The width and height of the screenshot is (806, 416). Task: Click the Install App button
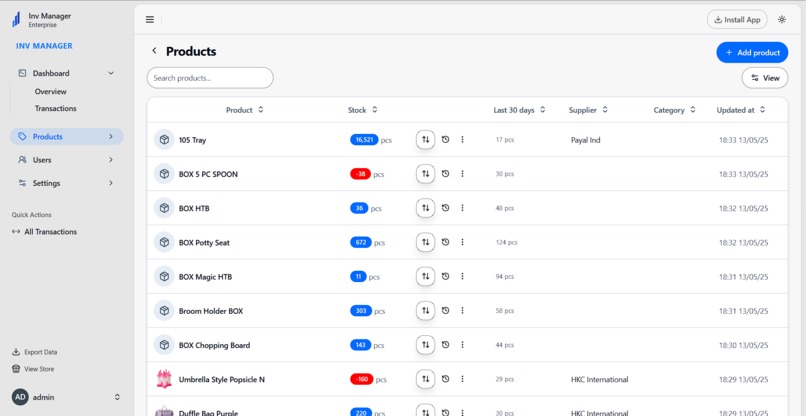click(x=737, y=20)
